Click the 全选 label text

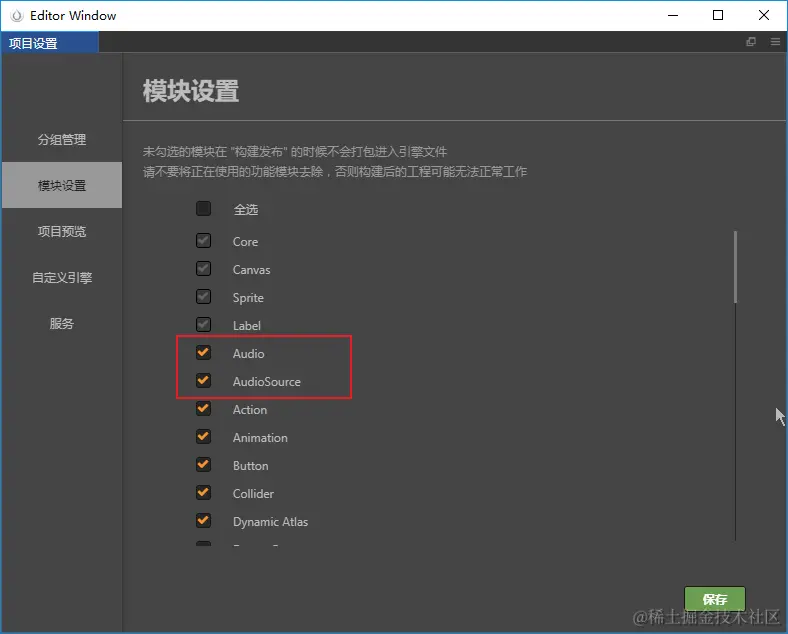(246, 209)
